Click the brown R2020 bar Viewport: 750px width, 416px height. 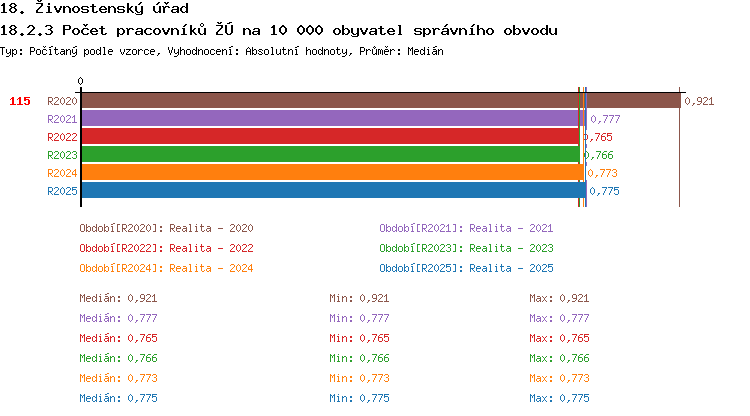click(x=381, y=101)
